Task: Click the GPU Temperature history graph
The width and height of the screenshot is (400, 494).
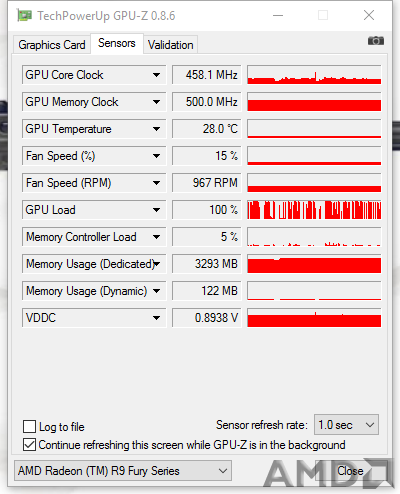Action: tap(314, 129)
